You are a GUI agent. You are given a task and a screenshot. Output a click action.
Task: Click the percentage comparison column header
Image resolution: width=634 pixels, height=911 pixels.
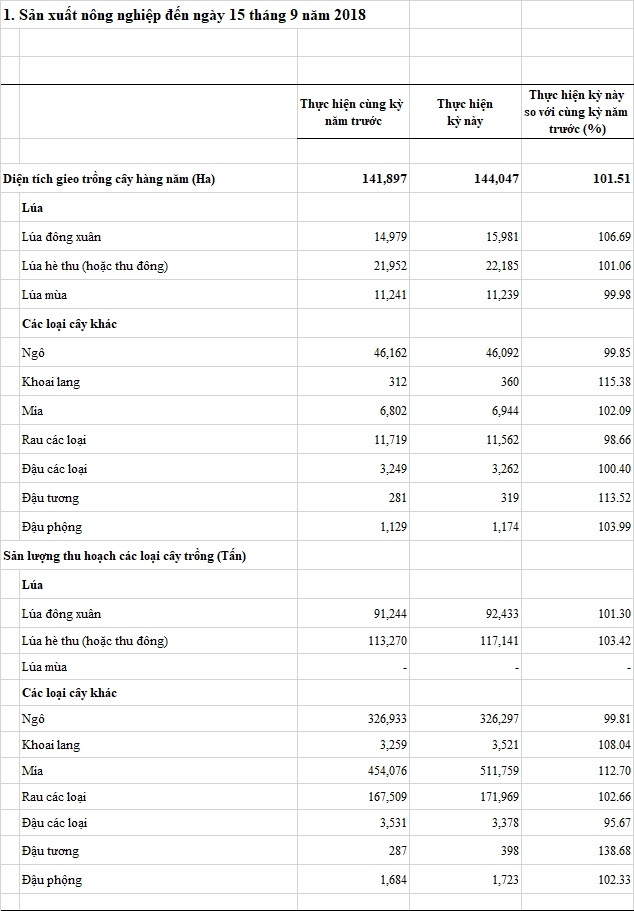tap(578, 112)
